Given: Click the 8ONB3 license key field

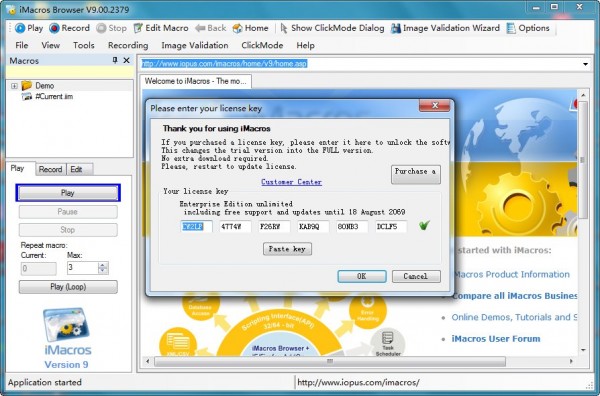Looking at the screenshot, I should tap(352, 227).
